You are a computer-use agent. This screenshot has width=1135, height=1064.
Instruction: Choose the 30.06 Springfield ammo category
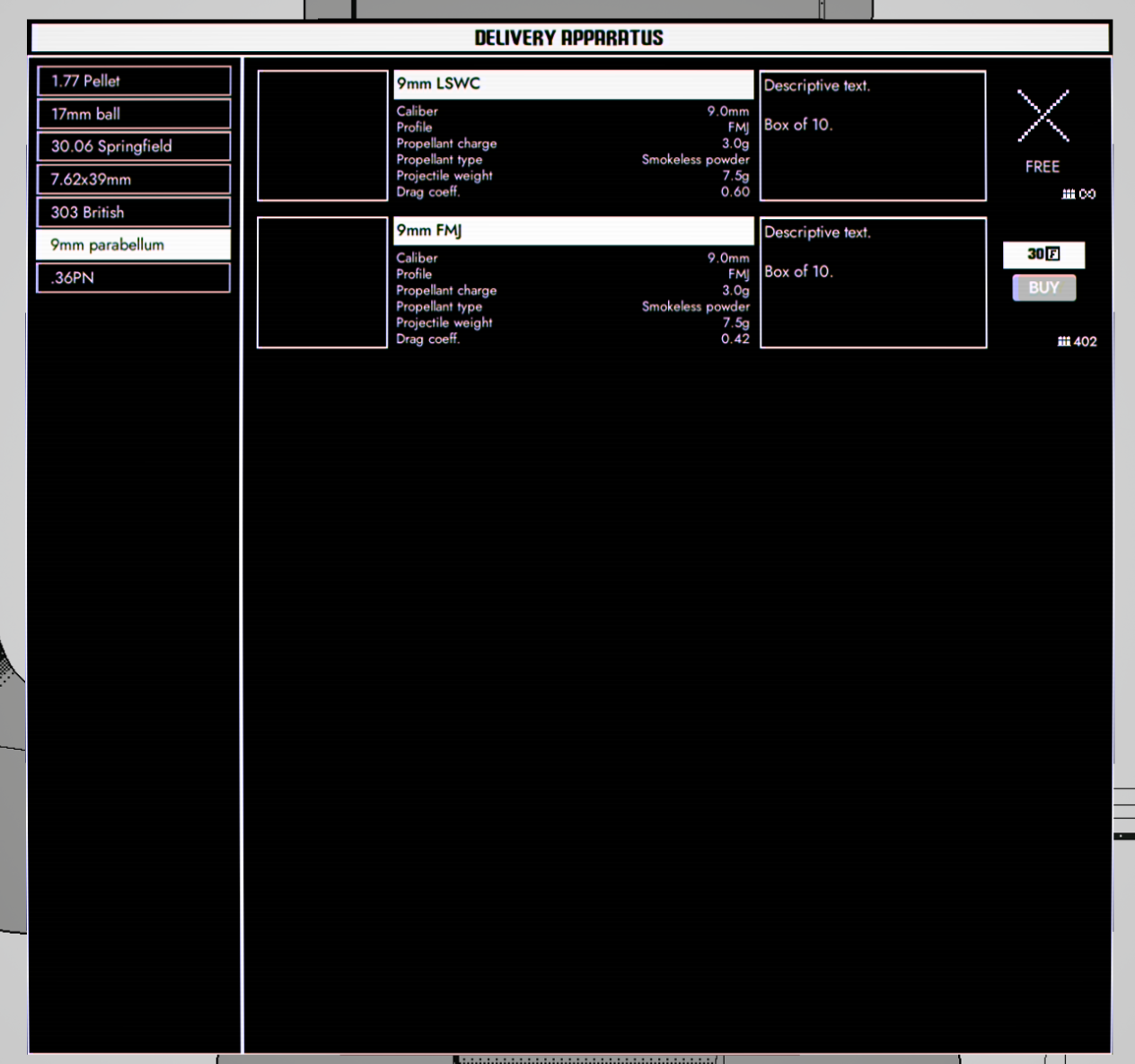tap(134, 146)
